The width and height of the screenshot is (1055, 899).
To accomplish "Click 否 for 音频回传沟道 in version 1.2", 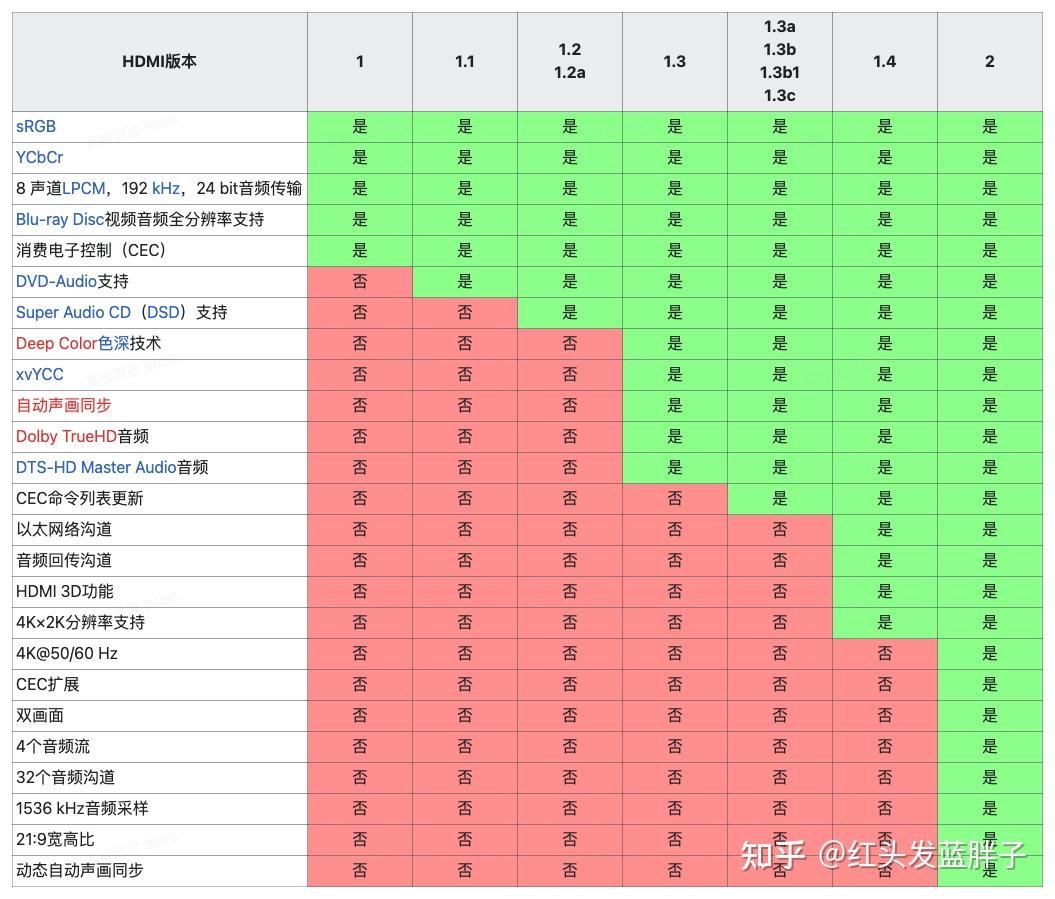I will click(570, 560).
